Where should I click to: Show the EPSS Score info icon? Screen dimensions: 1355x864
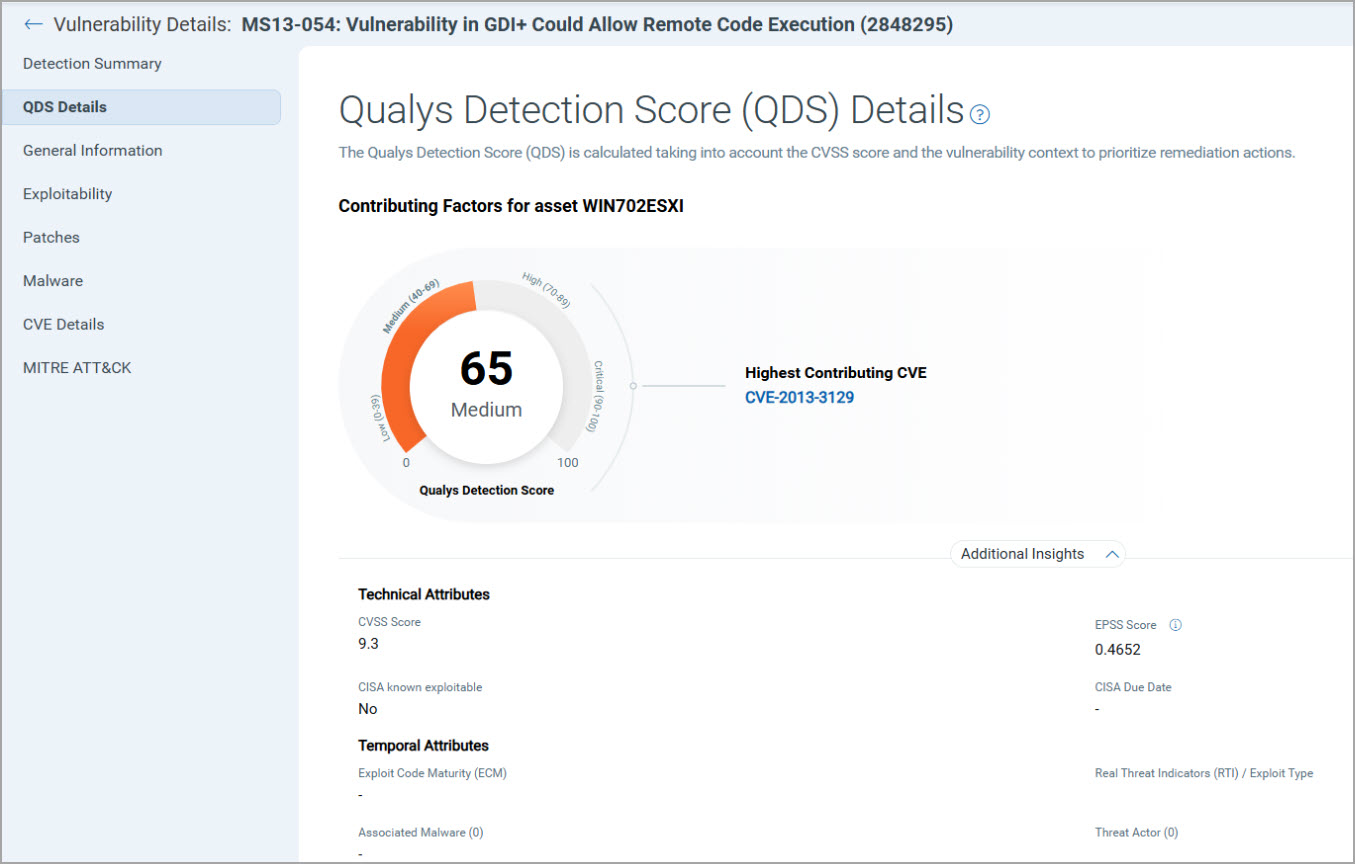pyautogui.click(x=1176, y=625)
